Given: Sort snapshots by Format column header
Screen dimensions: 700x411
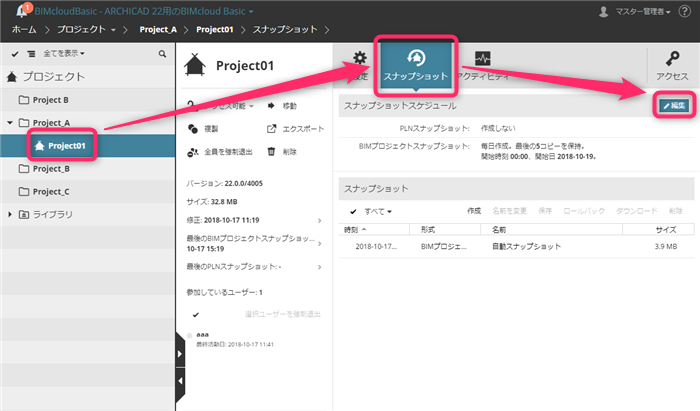Looking at the screenshot, I should [445, 229].
